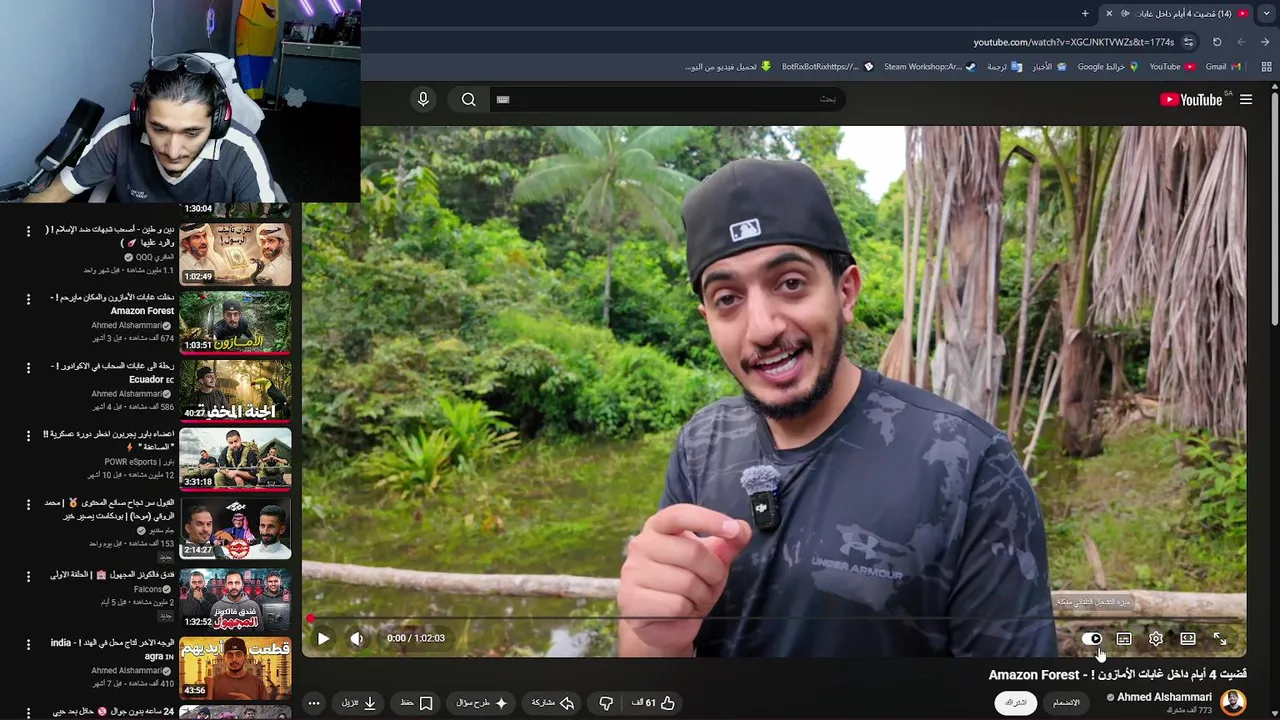
Task: Go to the YouTube home logo
Action: point(1191,99)
